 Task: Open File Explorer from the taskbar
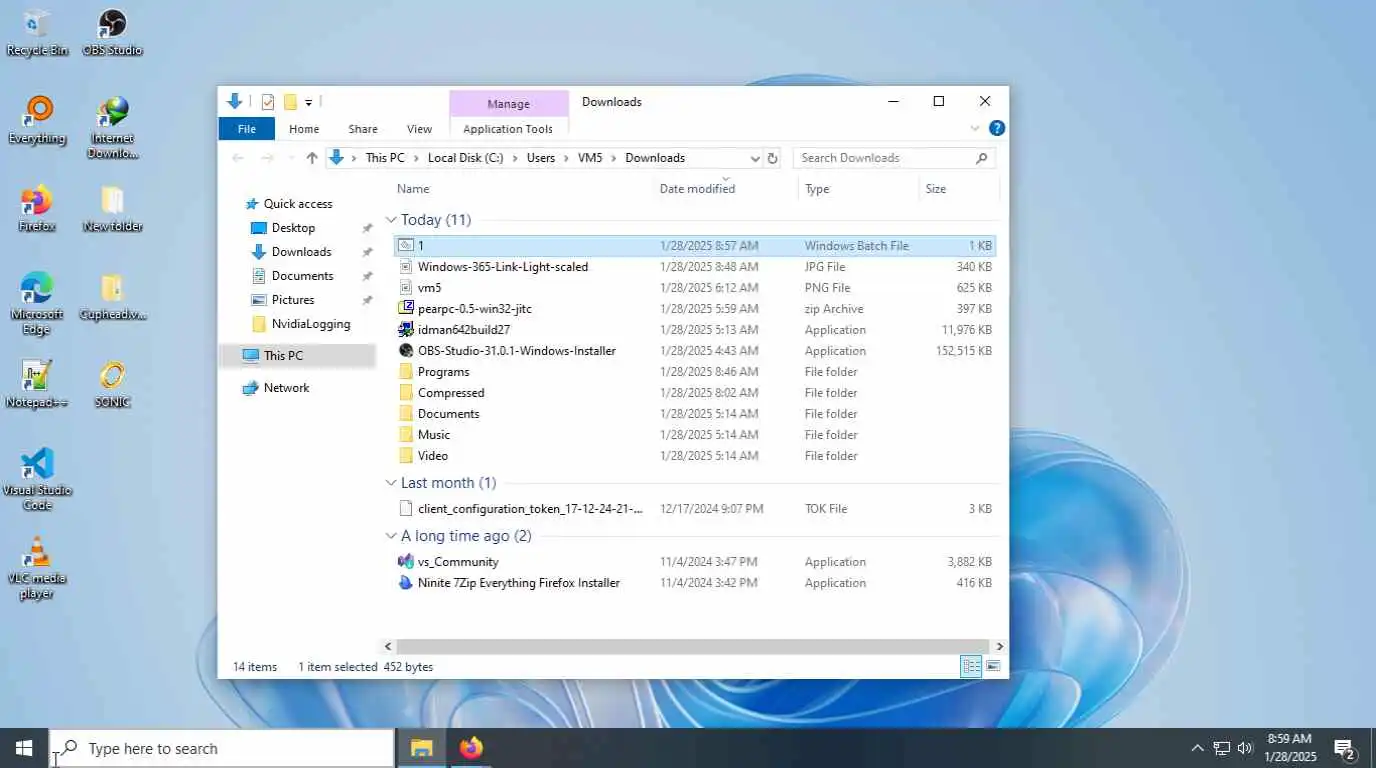(x=421, y=748)
